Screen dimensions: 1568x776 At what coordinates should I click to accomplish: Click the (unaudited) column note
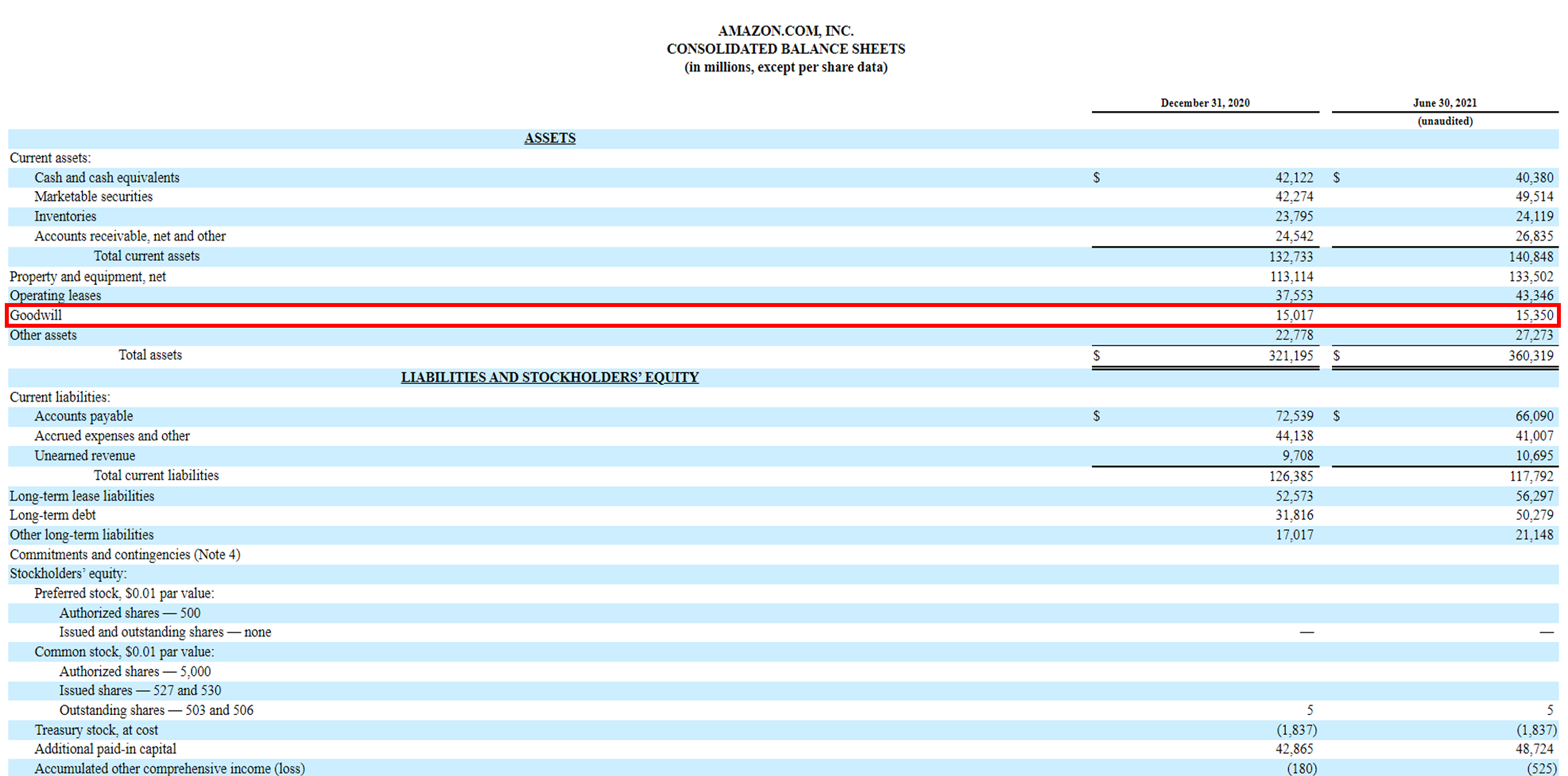point(1445,121)
